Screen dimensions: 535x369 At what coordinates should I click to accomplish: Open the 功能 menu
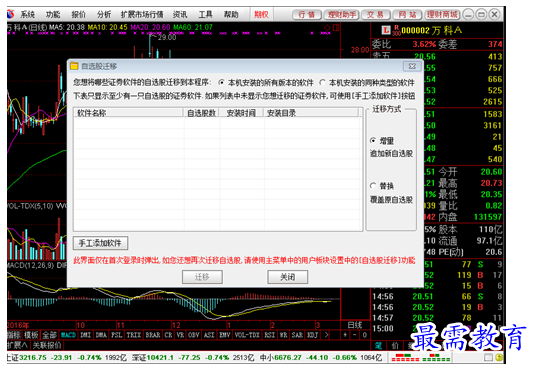53,14
